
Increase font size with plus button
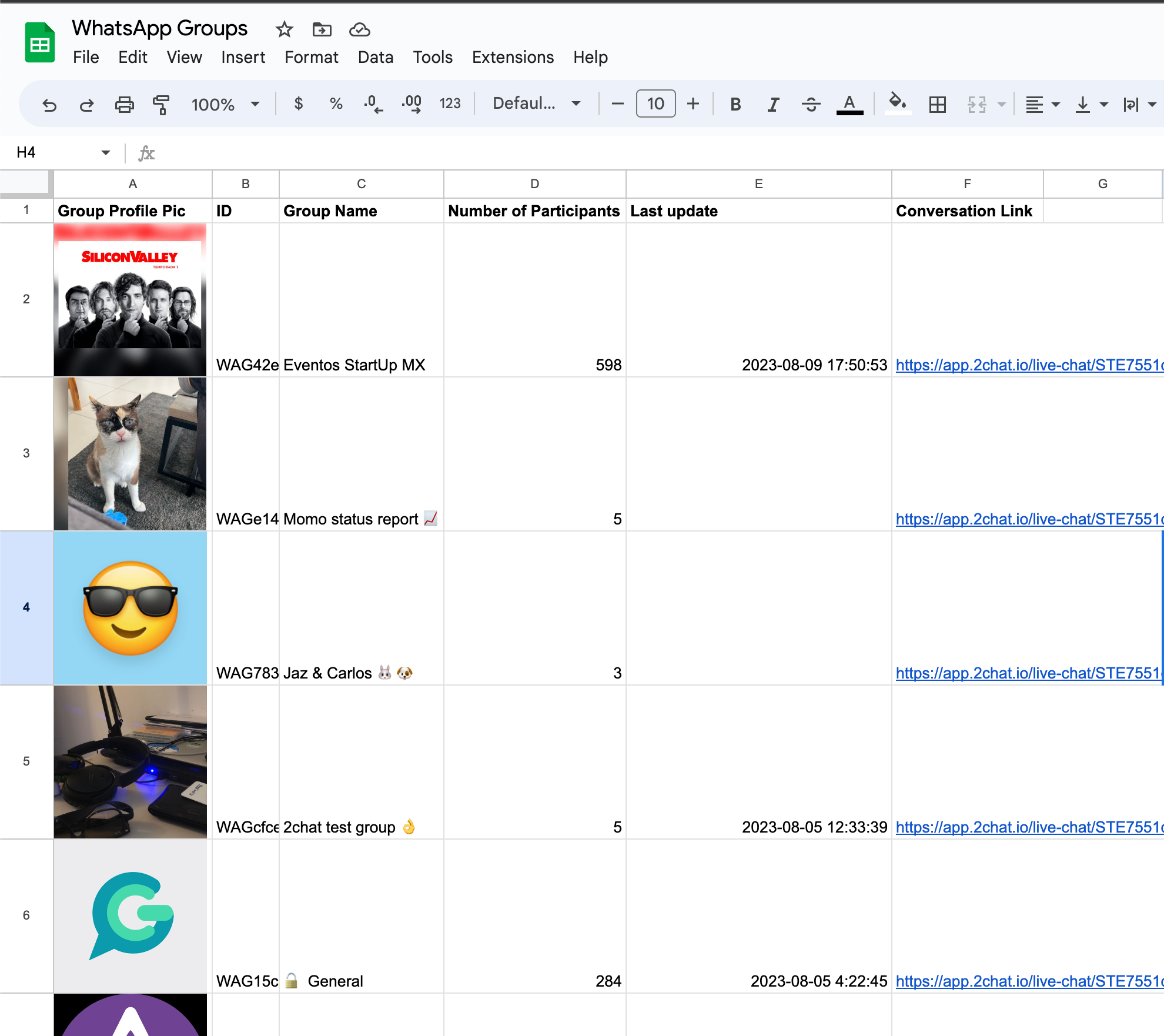pos(693,104)
